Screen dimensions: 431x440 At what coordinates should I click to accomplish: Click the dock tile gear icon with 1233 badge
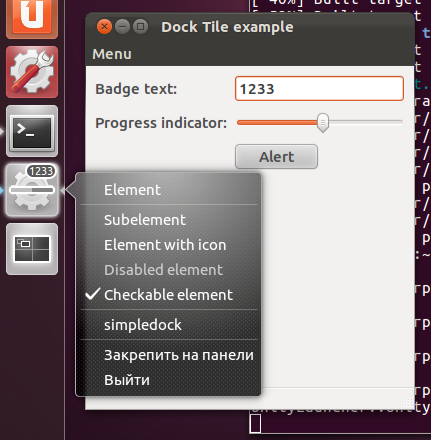[32, 190]
